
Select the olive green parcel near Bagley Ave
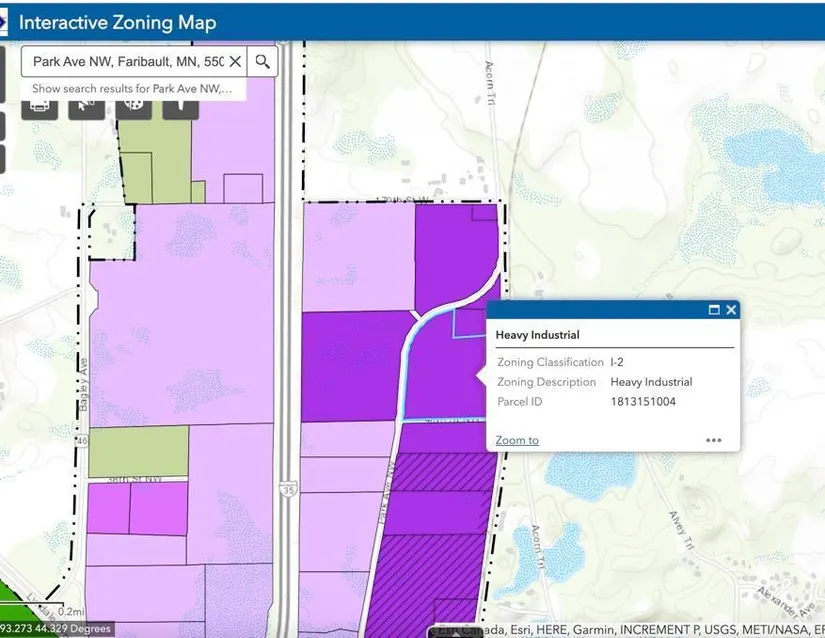point(138,451)
